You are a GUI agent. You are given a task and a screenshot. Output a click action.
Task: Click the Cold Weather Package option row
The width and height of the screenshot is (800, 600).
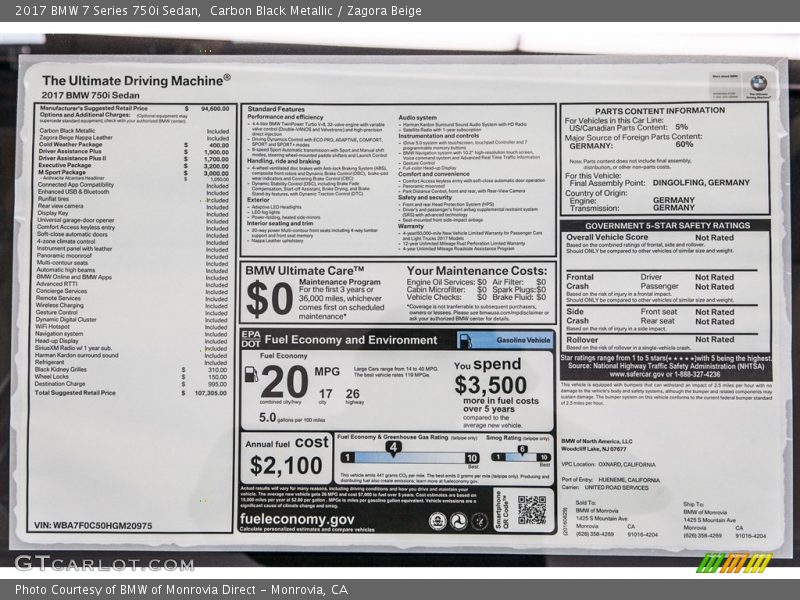click(134, 145)
